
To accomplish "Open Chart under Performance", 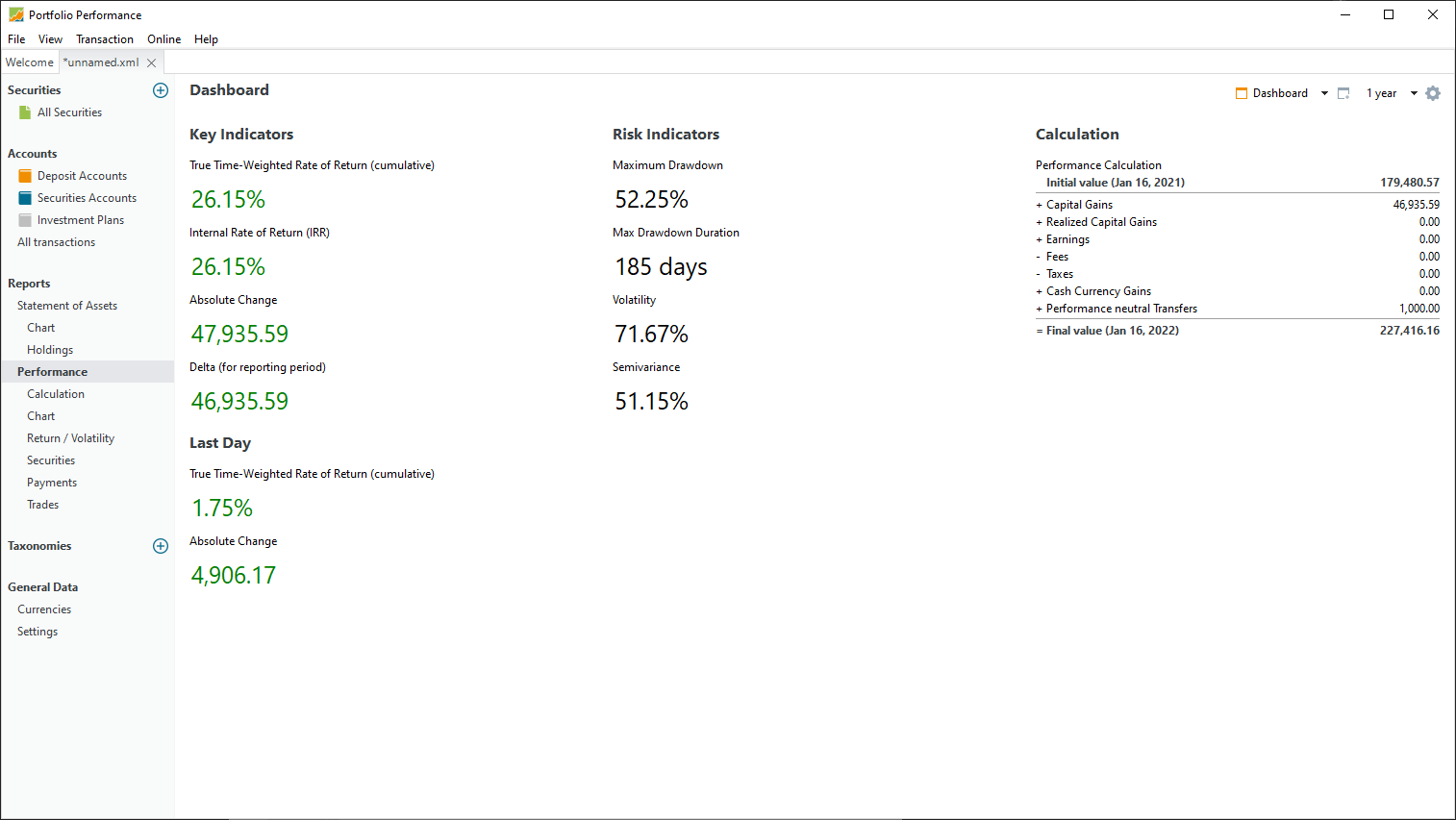I will click(41, 416).
